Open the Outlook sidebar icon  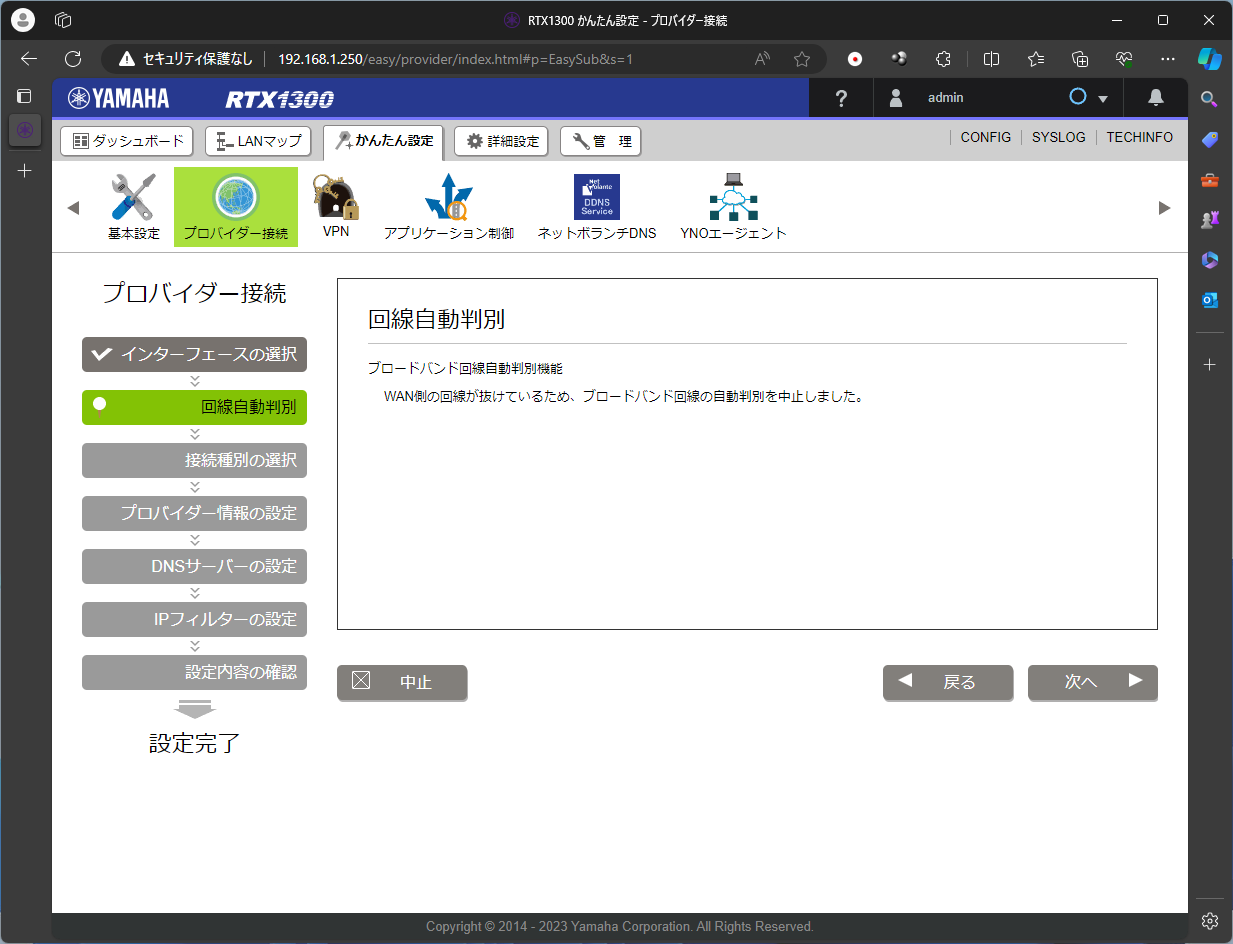[x=1210, y=300]
